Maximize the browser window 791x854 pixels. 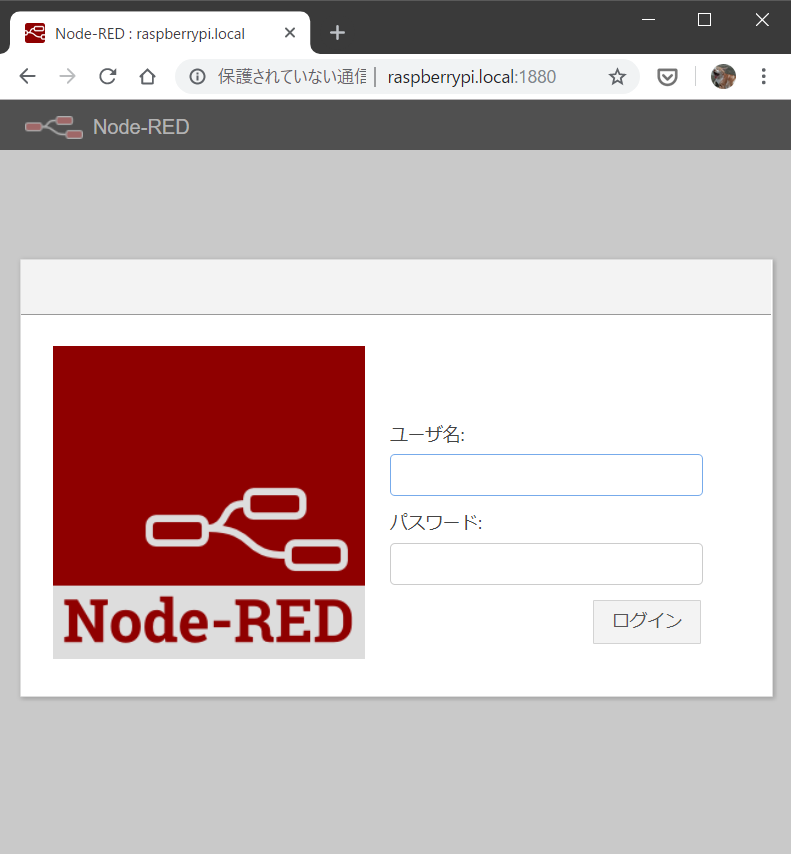point(704,20)
